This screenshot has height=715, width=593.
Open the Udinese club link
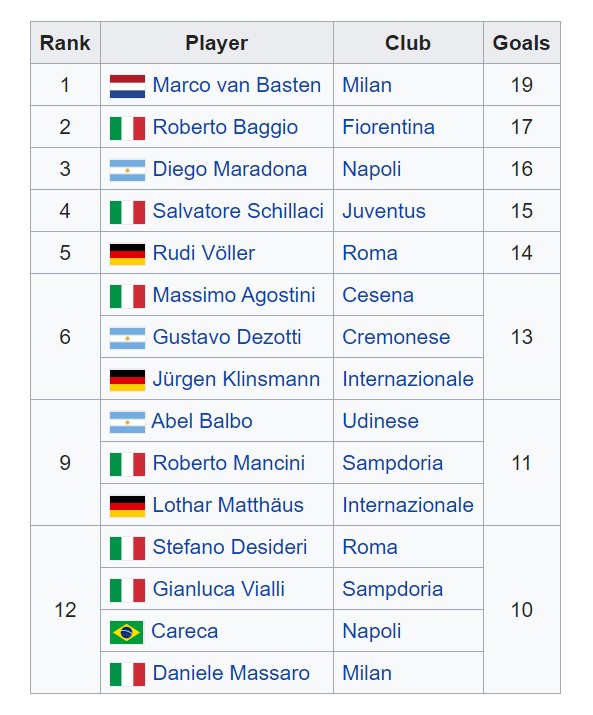pos(380,421)
